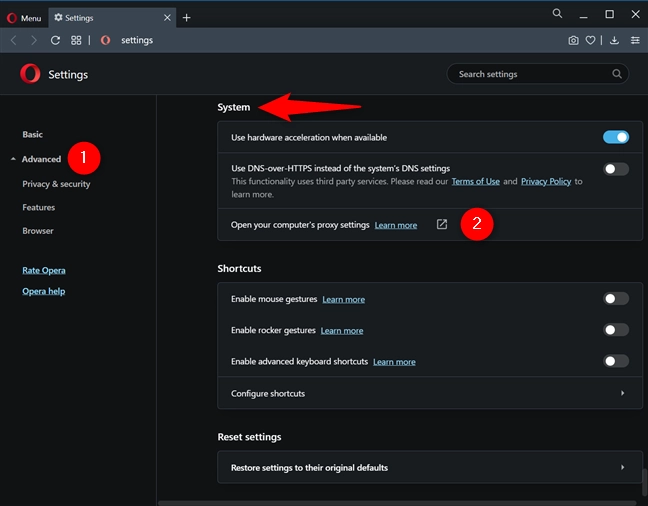Open the Opera Menu button
Screen dimensions: 648x506
click(24, 18)
